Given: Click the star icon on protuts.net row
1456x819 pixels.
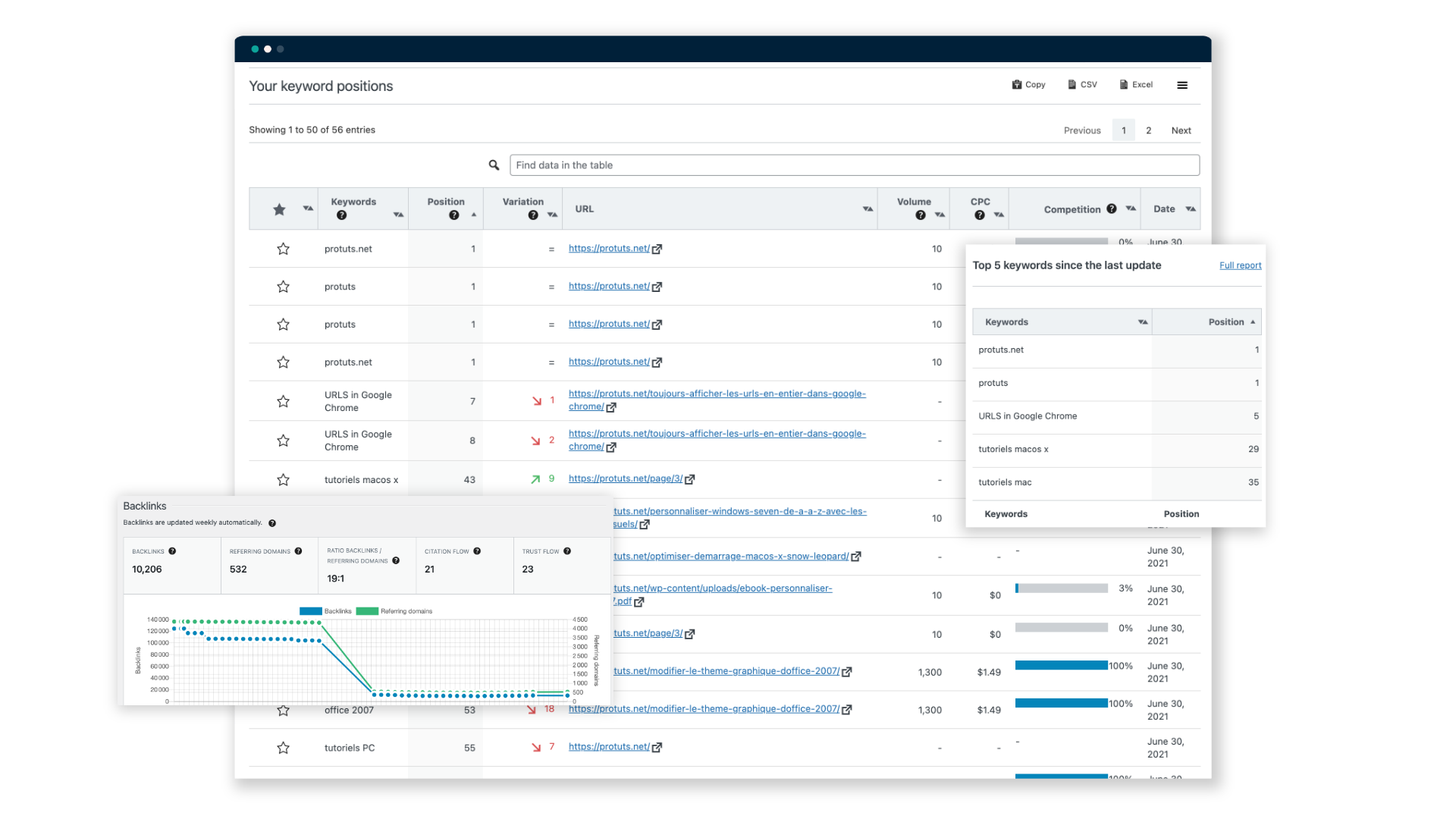Looking at the screenshot, I should [283, 248].
